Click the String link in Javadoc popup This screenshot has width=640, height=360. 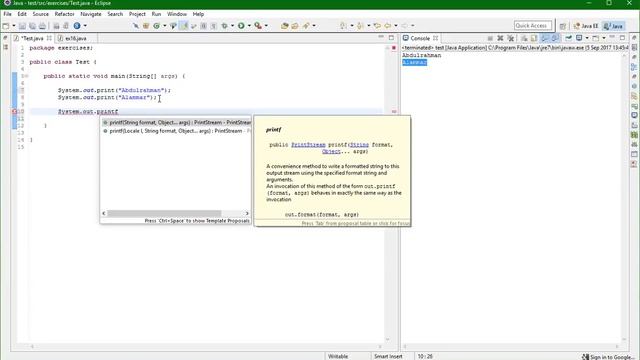tap(359, 145)
